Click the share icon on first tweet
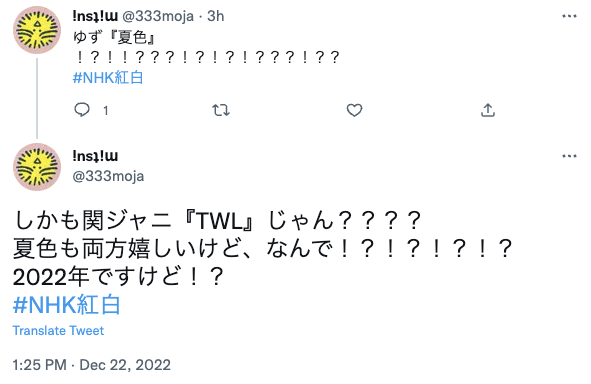The image size is (591, 384). pos(488,110)
